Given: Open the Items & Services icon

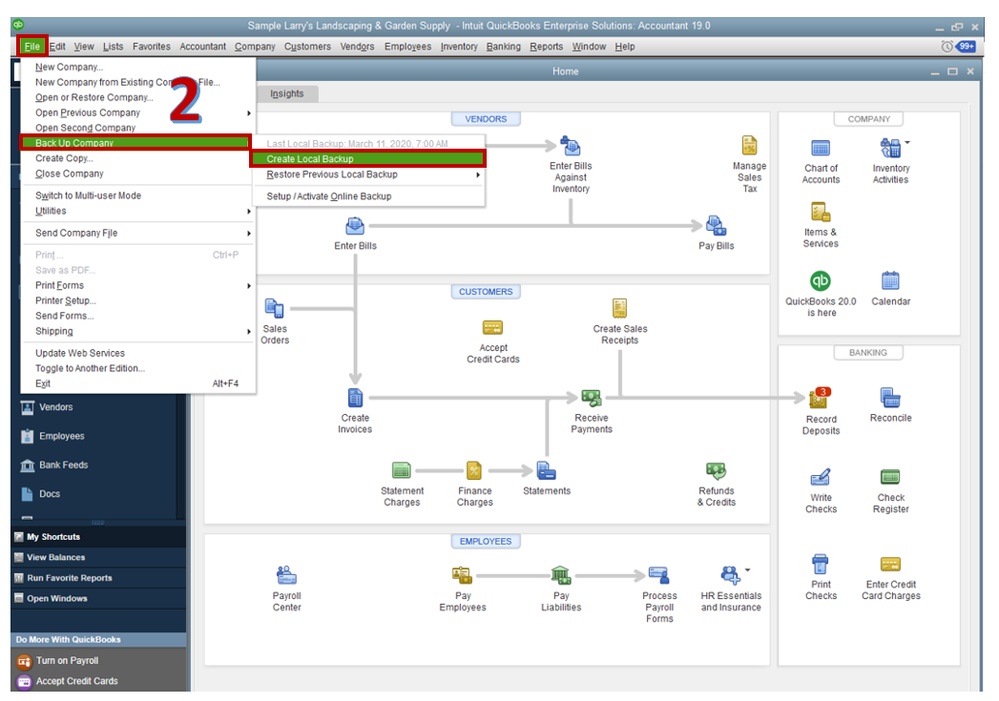Looking at the screenshot, I should click(x=820, y=212).
